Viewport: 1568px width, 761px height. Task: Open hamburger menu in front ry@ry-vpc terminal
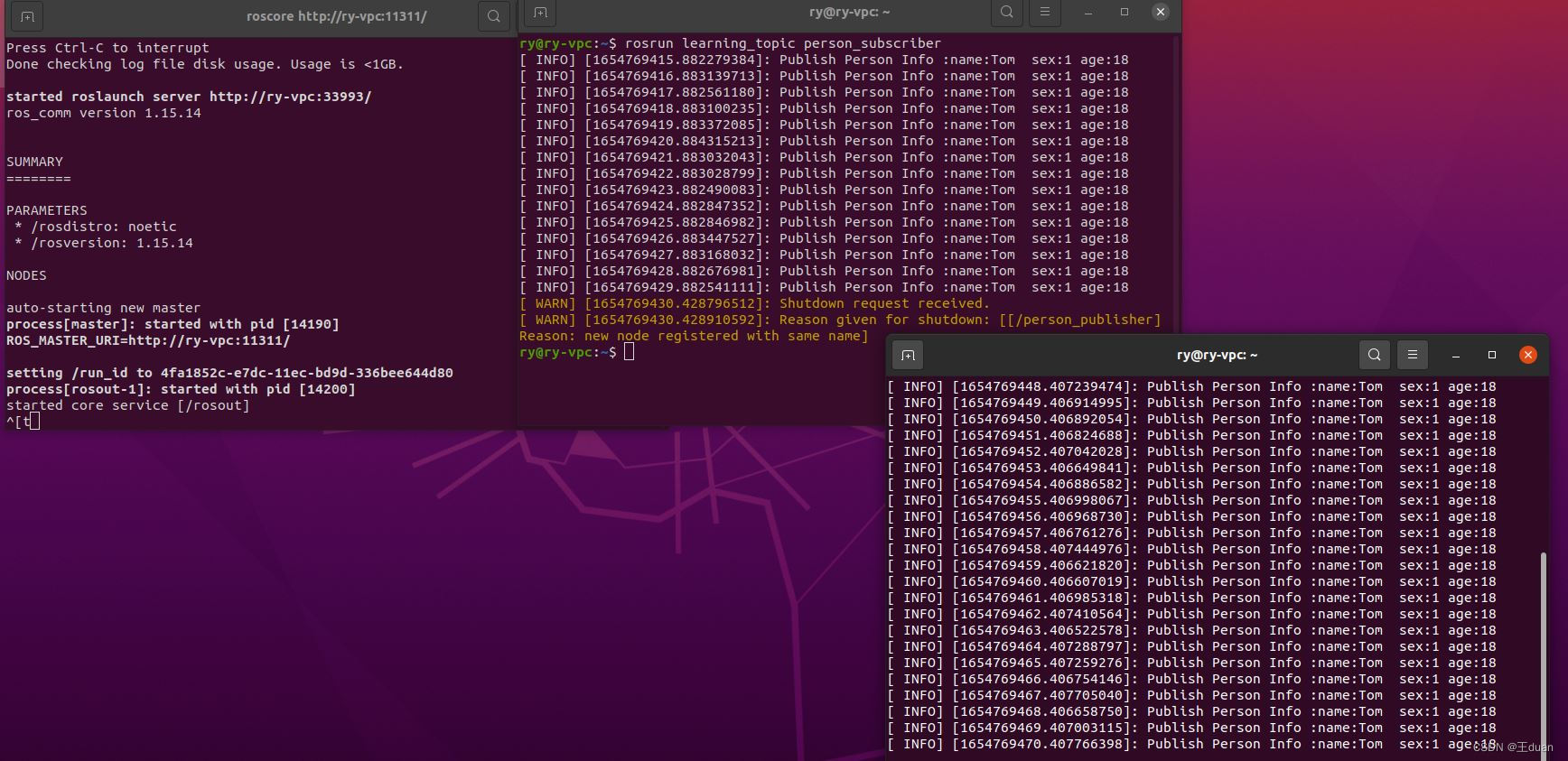click(1413, 355)
